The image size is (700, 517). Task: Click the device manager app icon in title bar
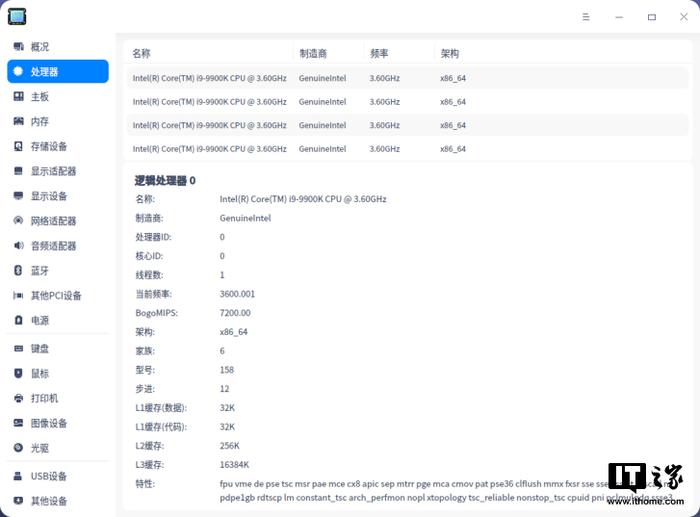[x=17, y=17]
